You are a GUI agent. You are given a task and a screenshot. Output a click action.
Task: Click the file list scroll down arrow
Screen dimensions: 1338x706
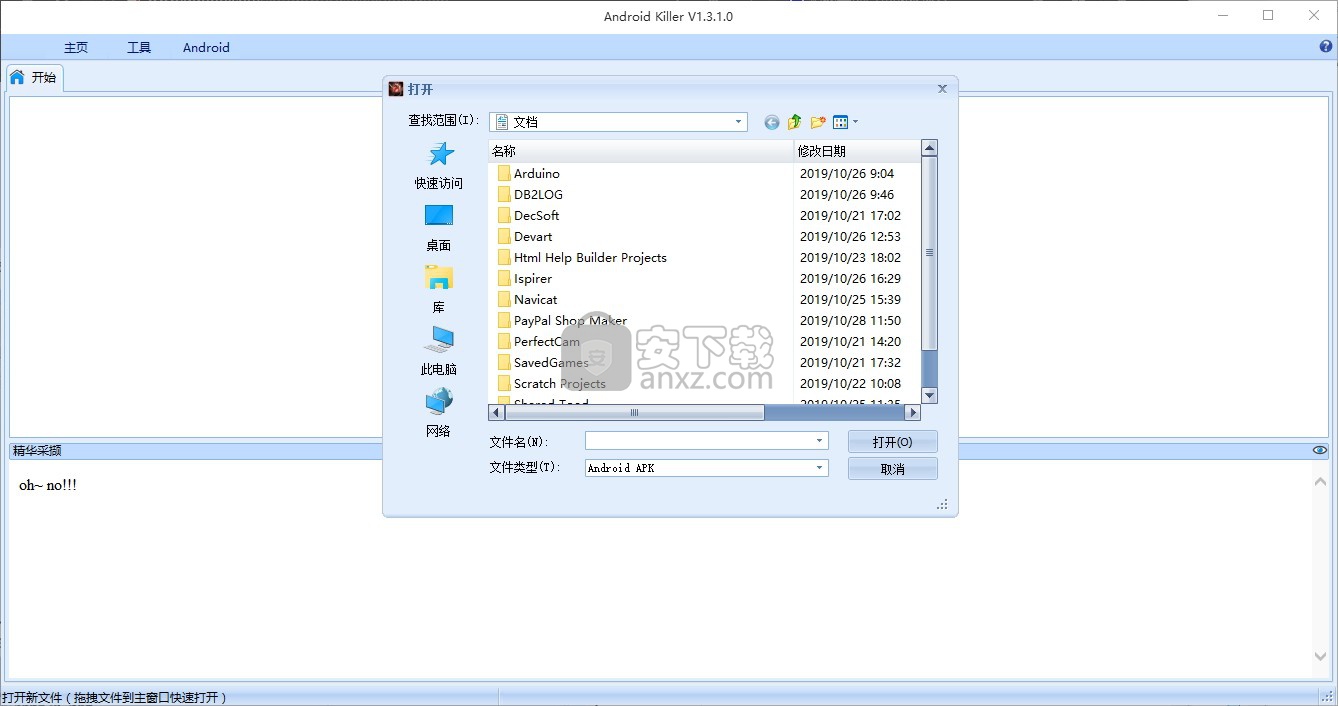tap(929, 396)
